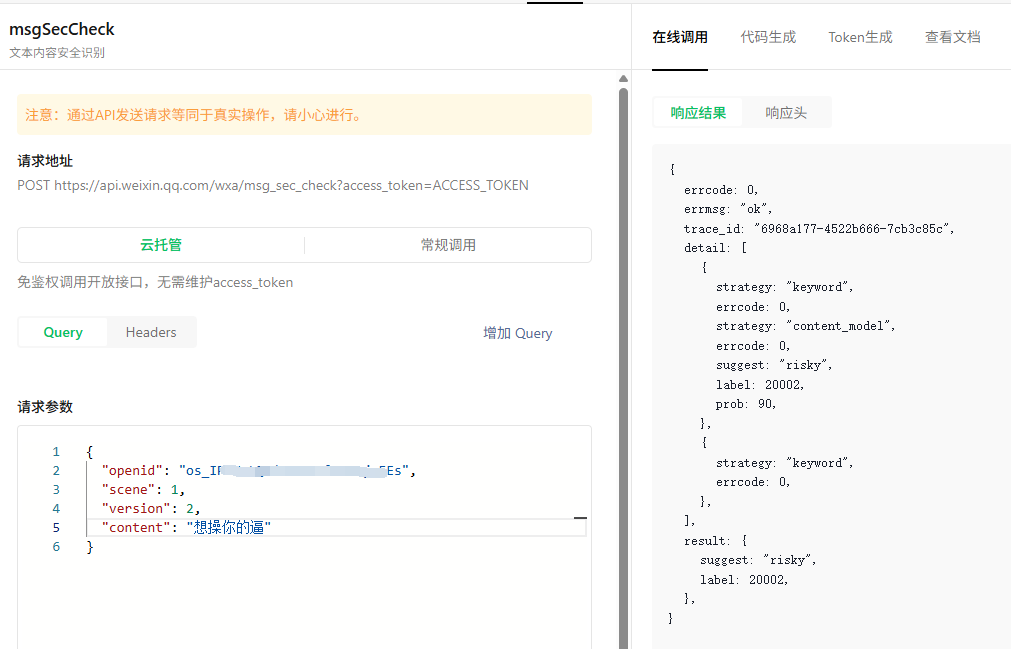1011x649 pixels.
Task: Click the 增加 Query button
Action: click(518, 334)
